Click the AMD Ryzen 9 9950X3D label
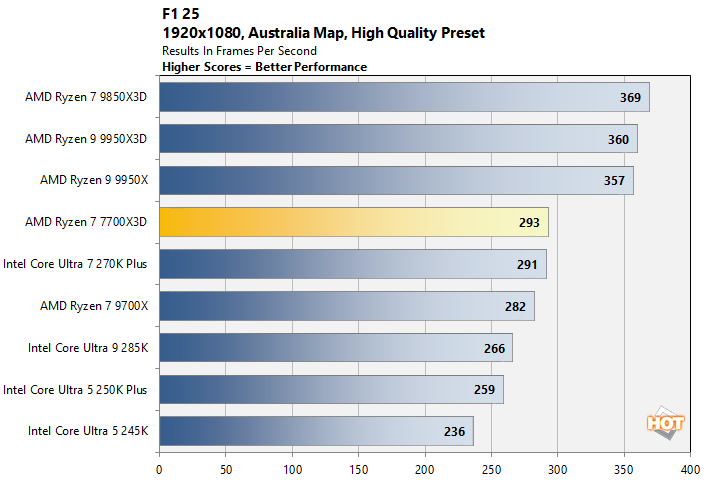The image size is (708, 480). (x=86, y=139)
